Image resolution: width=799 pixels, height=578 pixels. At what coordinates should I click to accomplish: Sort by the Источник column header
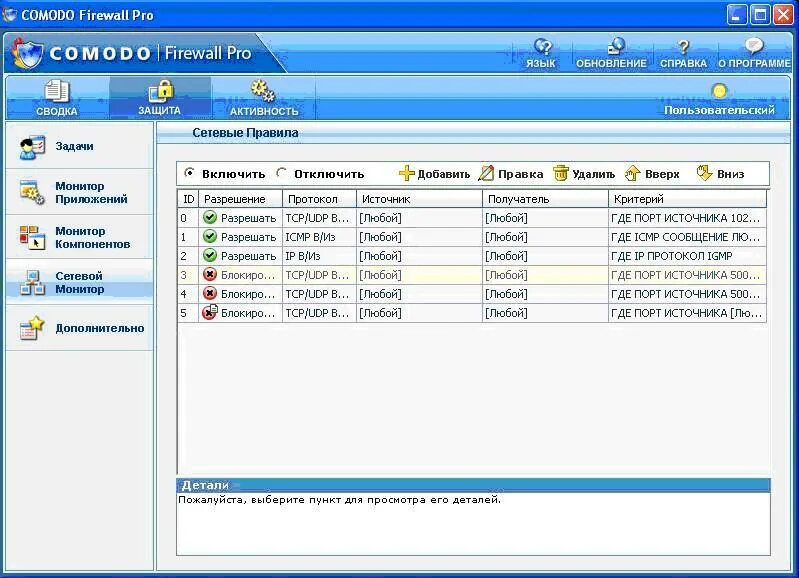pos(419,199)
